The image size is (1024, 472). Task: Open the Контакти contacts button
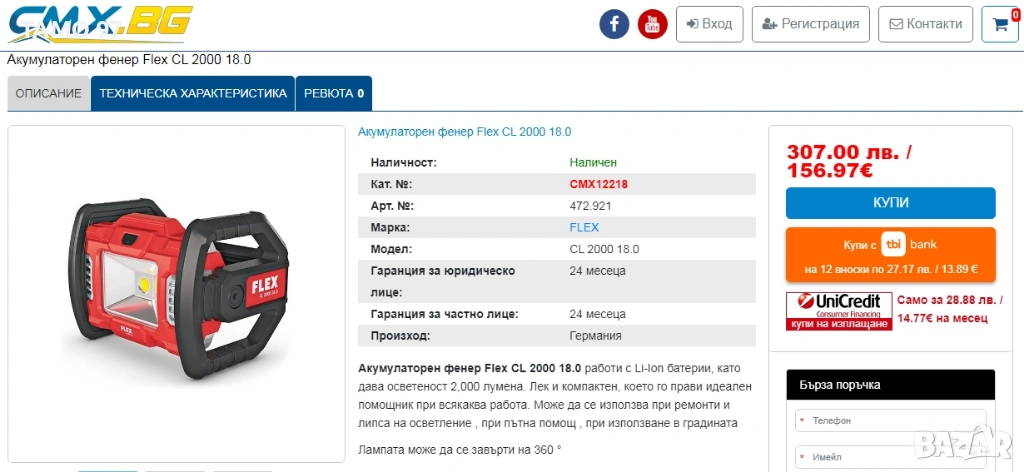925,24
